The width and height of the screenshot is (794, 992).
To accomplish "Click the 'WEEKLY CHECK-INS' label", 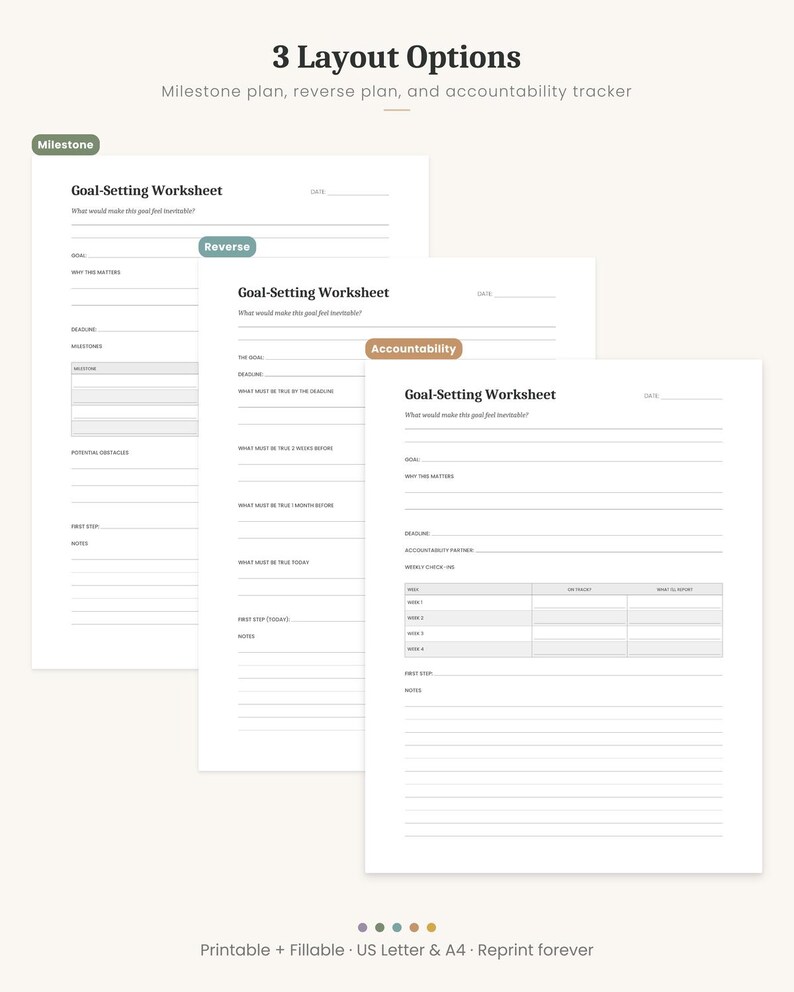I will [x=430, y=567].
